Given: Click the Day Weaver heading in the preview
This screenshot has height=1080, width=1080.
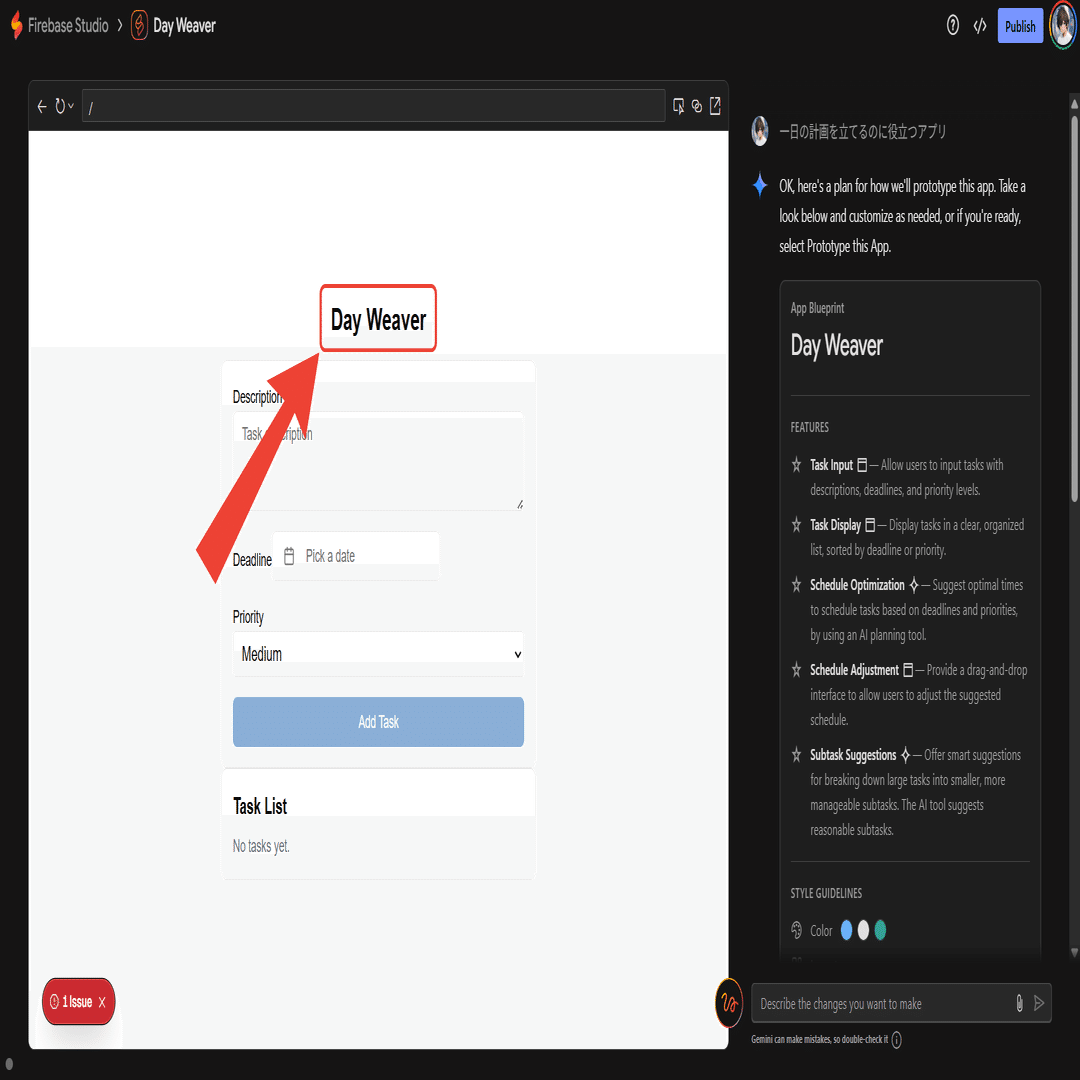Looking at the screenshot, I should click(378, 320).
